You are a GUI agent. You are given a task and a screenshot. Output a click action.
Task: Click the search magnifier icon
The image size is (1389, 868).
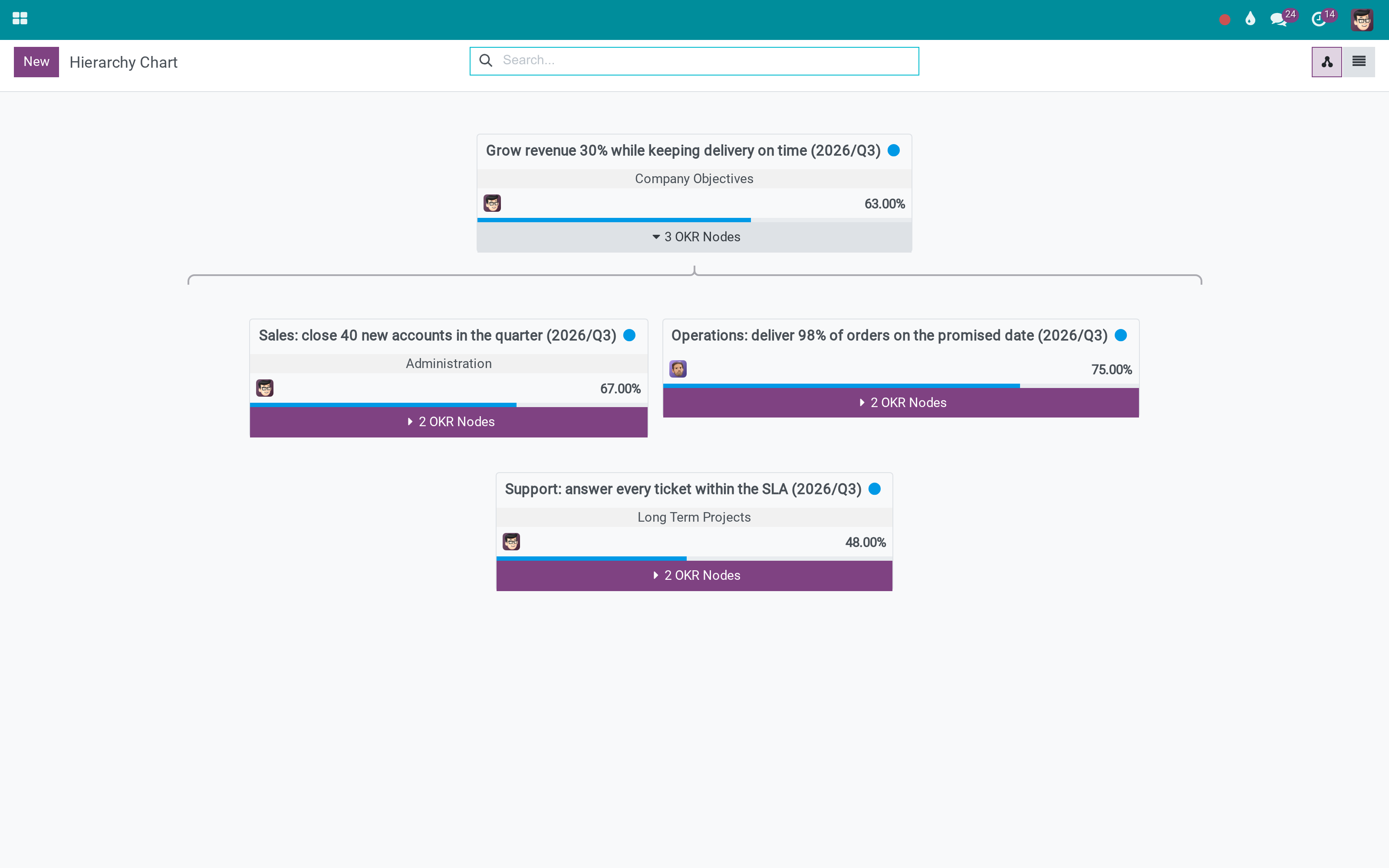click(x=486, y=60)
